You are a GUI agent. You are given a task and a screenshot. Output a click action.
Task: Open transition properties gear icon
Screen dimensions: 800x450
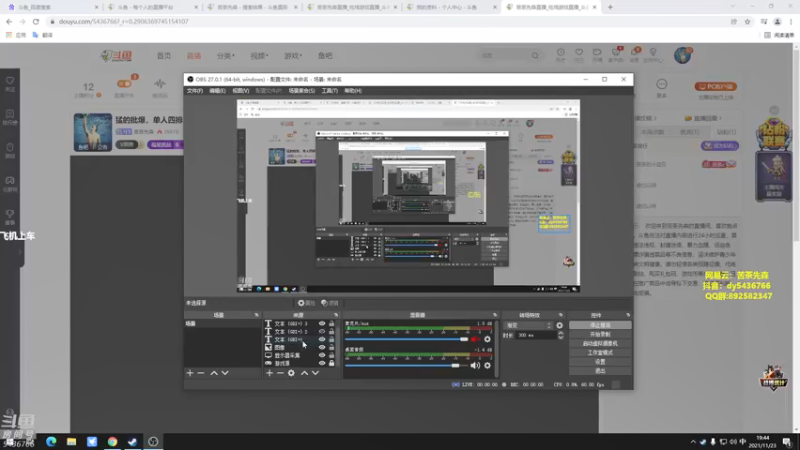560,326
